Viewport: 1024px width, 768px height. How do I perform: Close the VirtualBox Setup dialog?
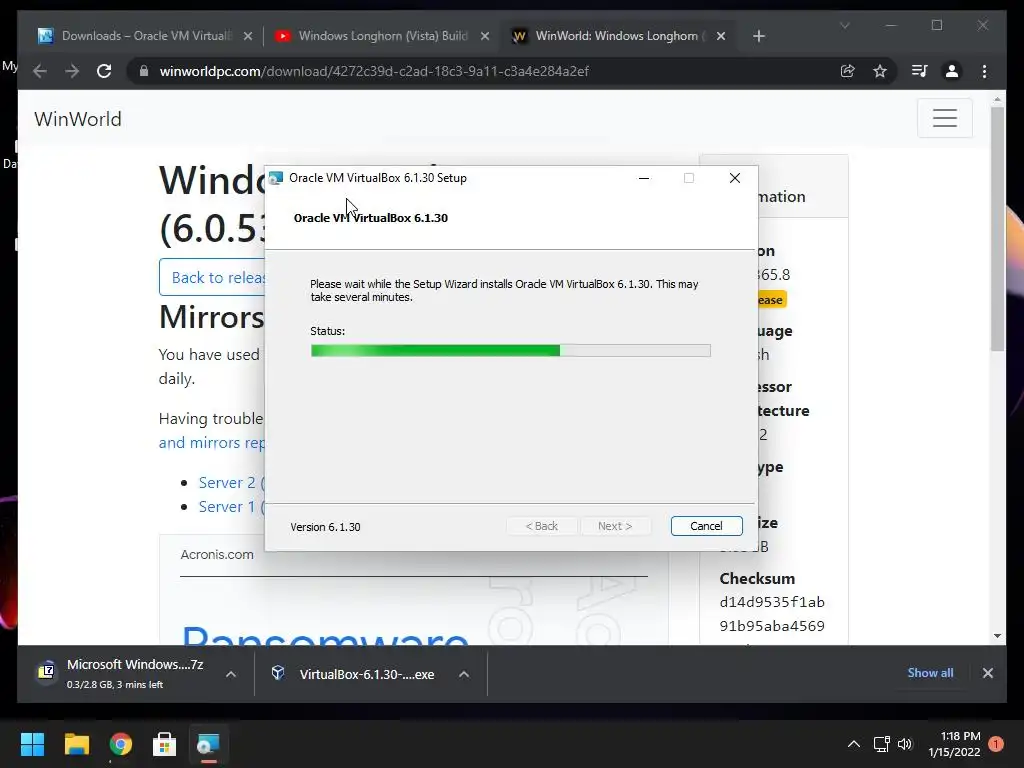click(x=735, y=178)
